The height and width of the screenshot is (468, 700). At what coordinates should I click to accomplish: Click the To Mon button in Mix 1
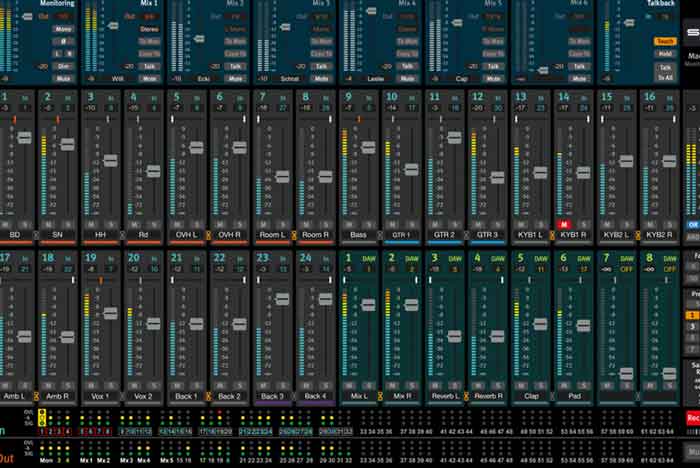pyautogui.click(x=149, y=41)
